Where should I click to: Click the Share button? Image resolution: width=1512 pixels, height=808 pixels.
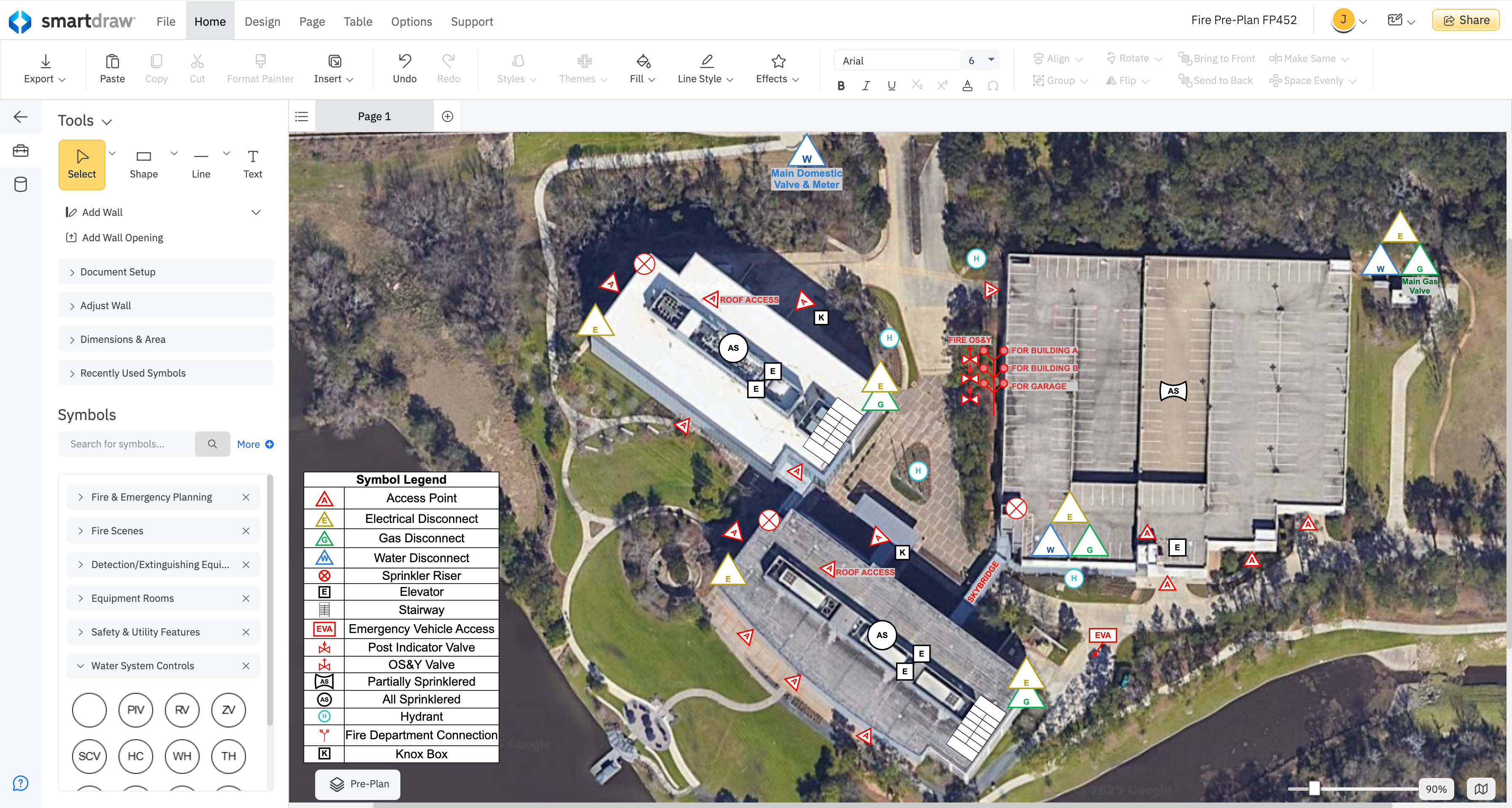click(1466, 20)
